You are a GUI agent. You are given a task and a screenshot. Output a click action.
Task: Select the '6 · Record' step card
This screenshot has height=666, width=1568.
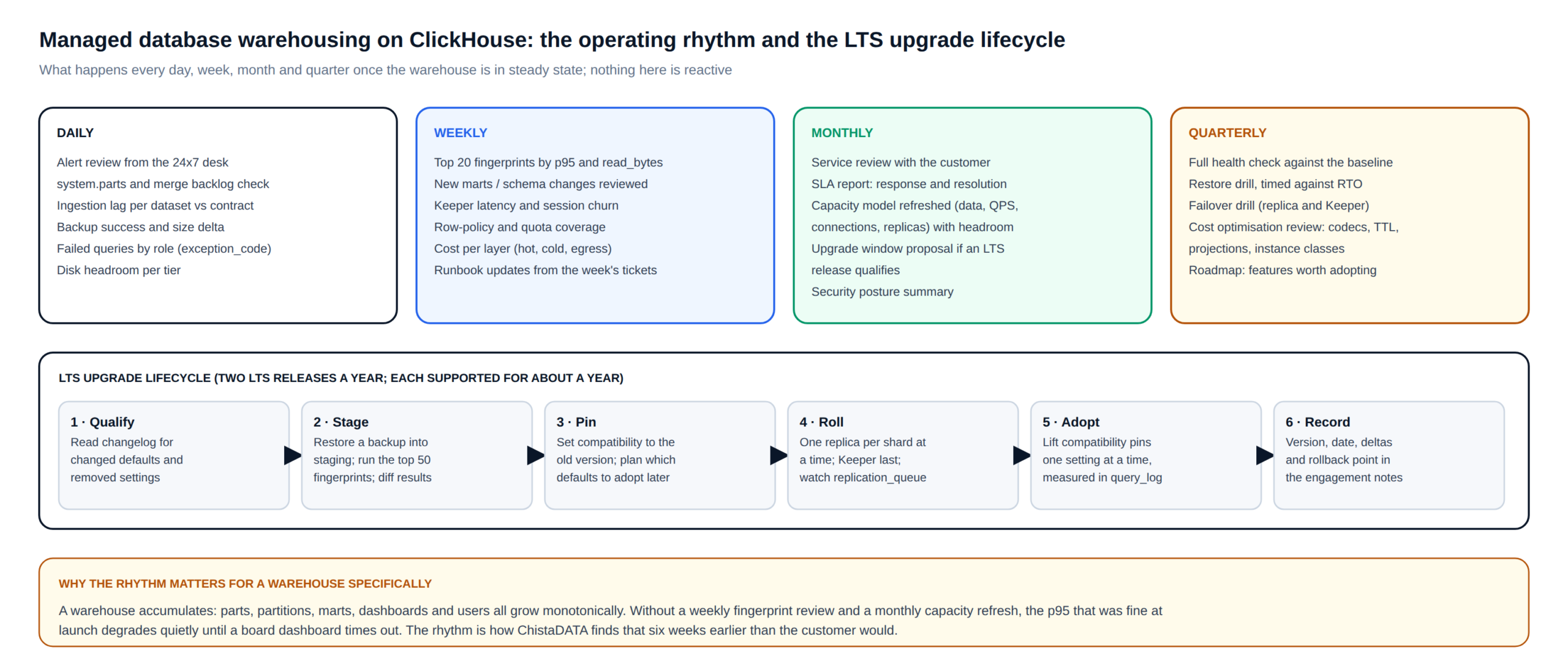pos(1389,455)
